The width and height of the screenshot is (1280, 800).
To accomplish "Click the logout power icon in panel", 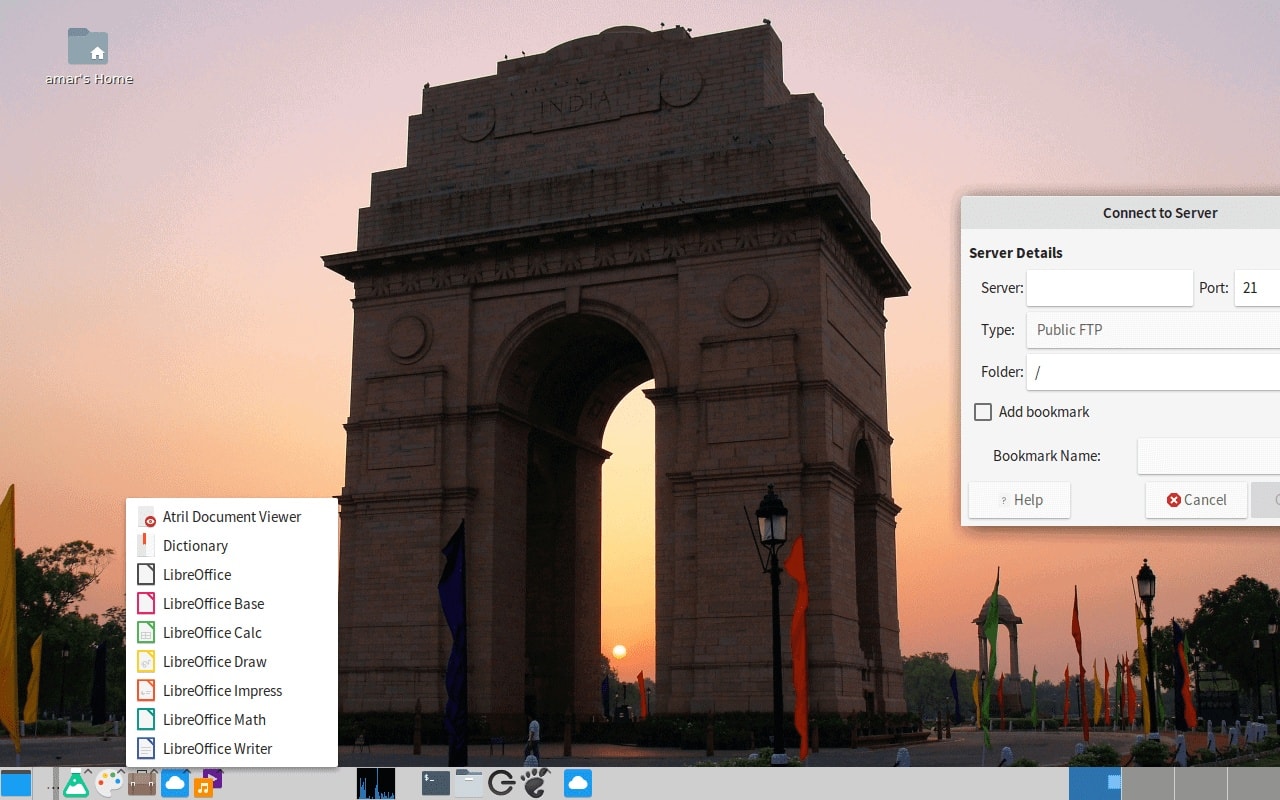I will tap(502, 783).
